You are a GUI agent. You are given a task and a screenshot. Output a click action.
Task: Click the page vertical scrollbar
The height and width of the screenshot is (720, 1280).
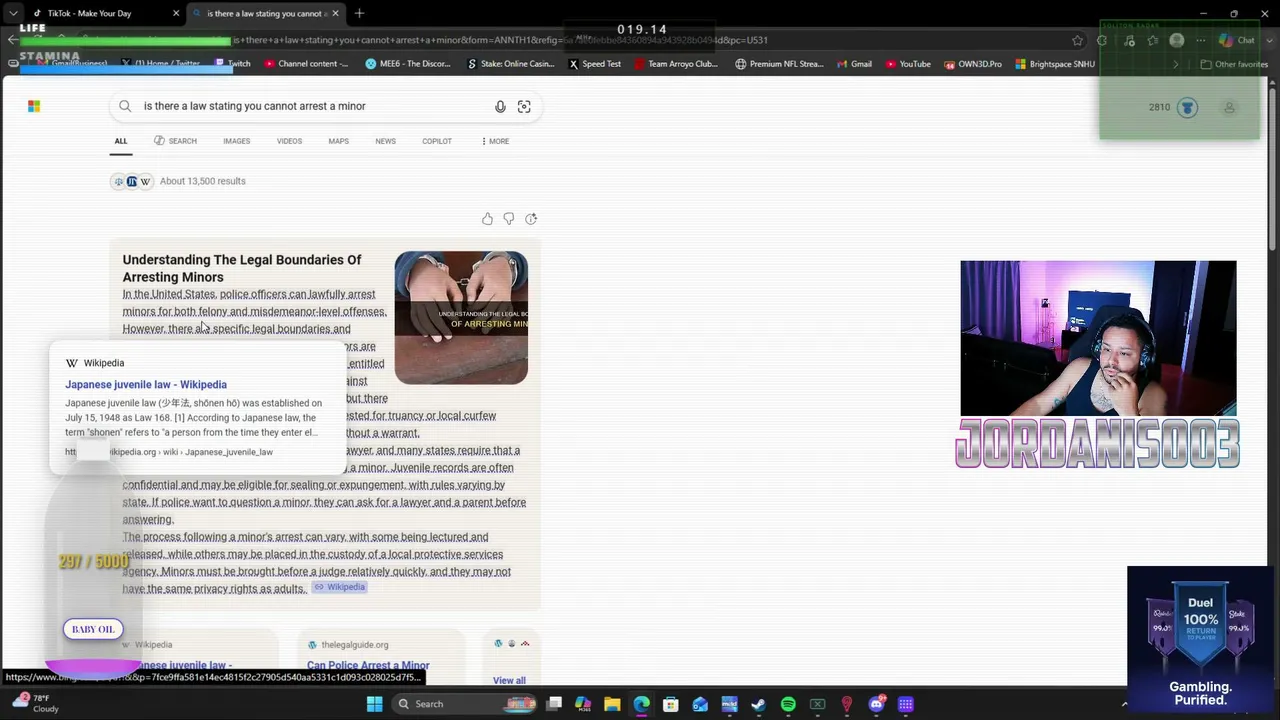tap(1273, 170)
